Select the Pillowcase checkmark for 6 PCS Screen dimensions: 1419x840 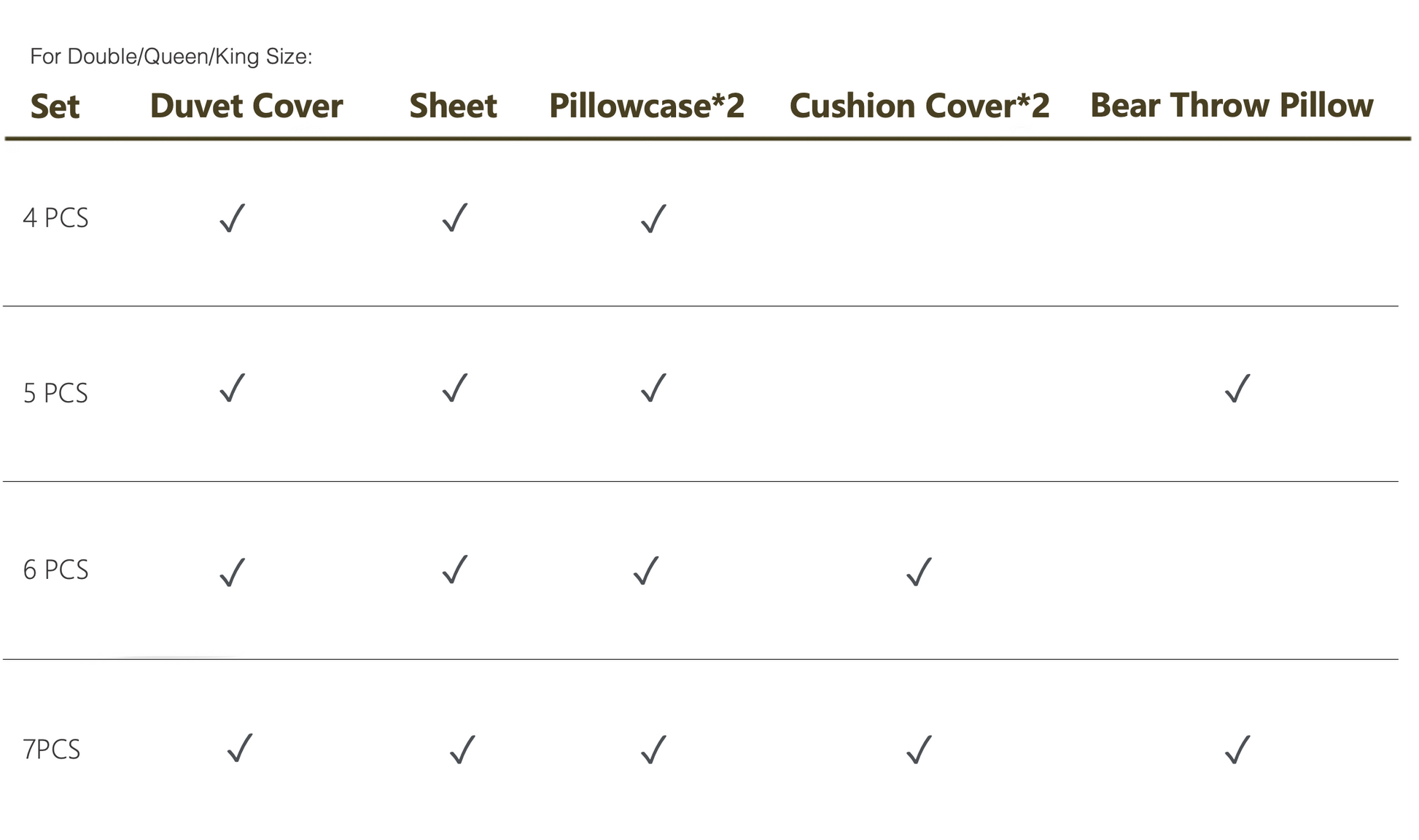click(646, 570)
